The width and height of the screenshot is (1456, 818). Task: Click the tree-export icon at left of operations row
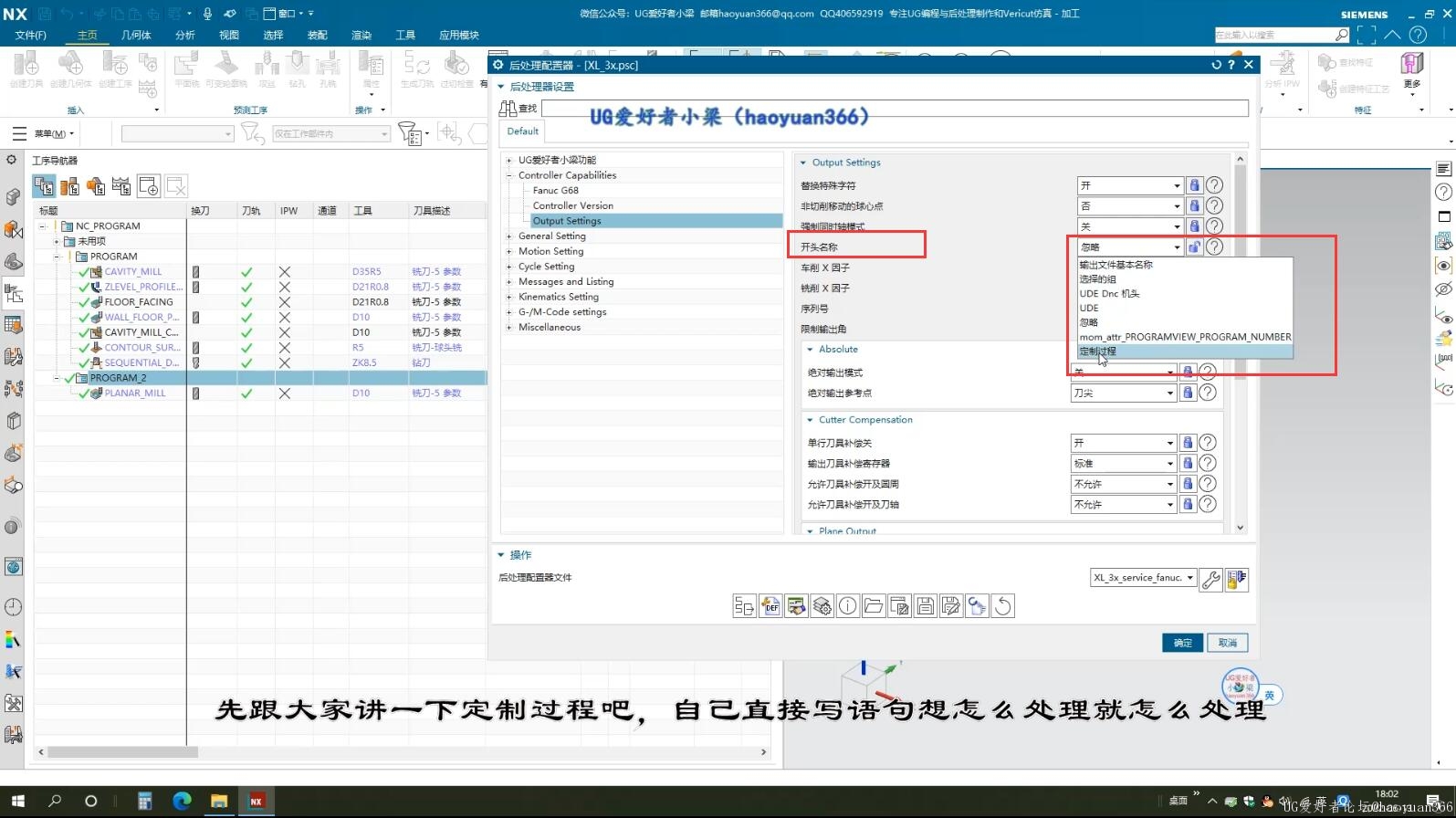pyautogui.click(x=745, y=606)
